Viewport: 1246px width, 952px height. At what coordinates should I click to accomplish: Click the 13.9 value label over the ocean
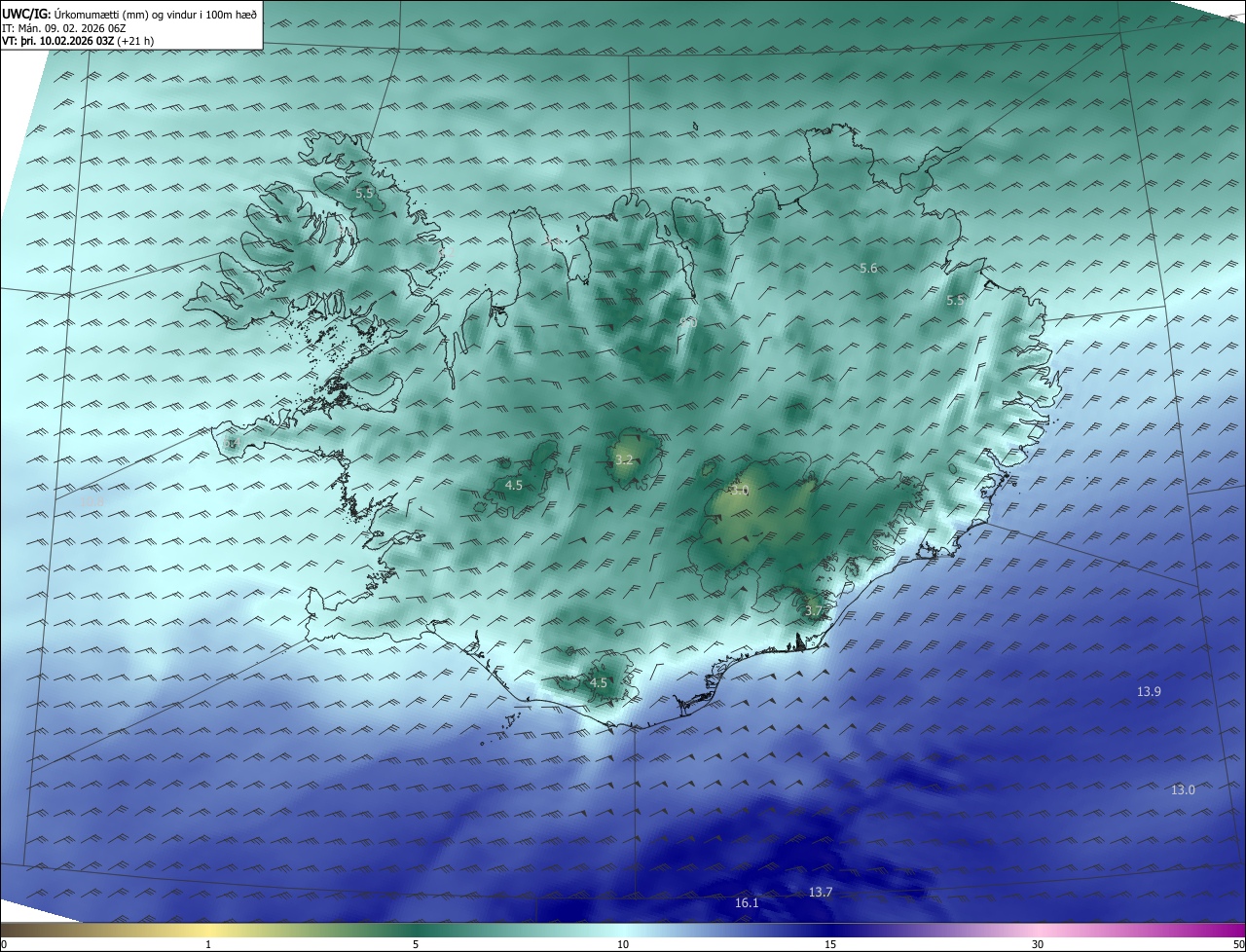pyautogui.click(x=1149, y=691)
